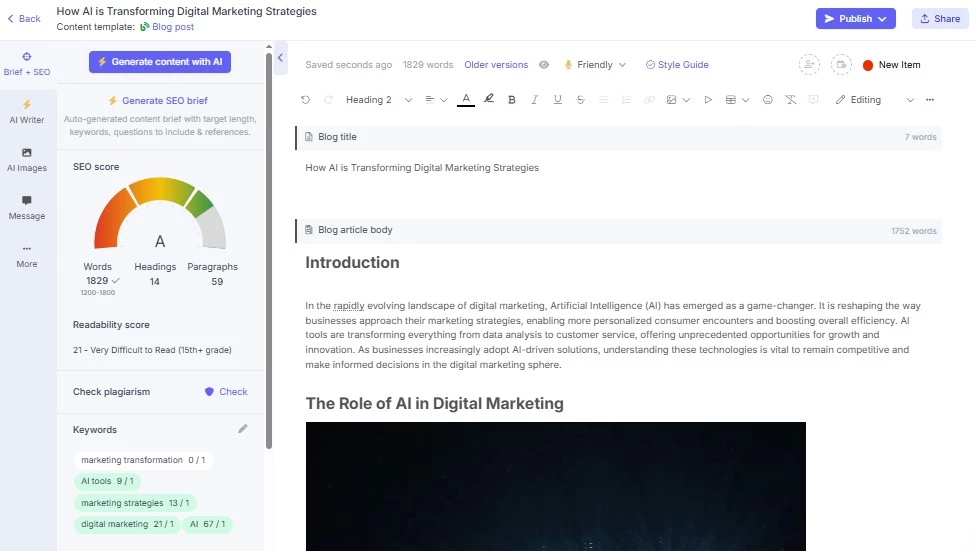Insert an emoji

tap(767, 100)
